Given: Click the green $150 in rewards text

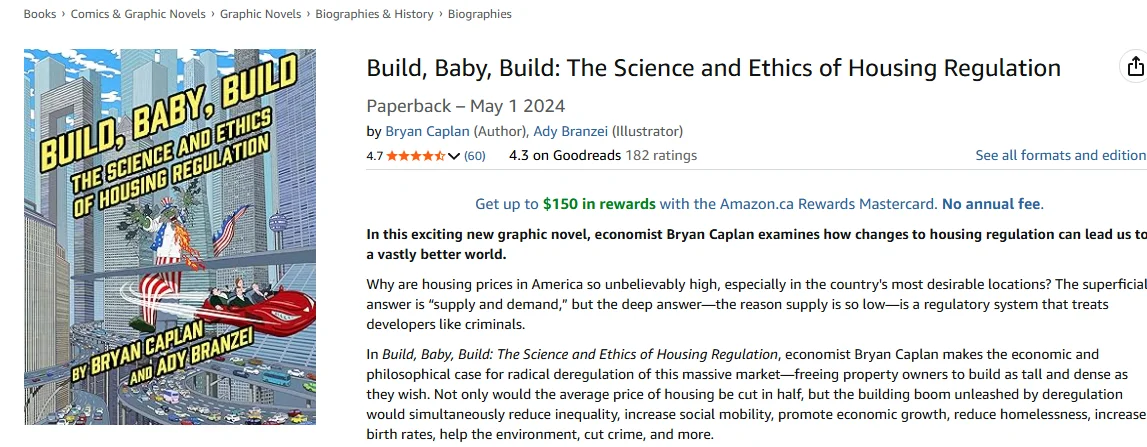Looking at the screenshot, I should pos(599,204).
